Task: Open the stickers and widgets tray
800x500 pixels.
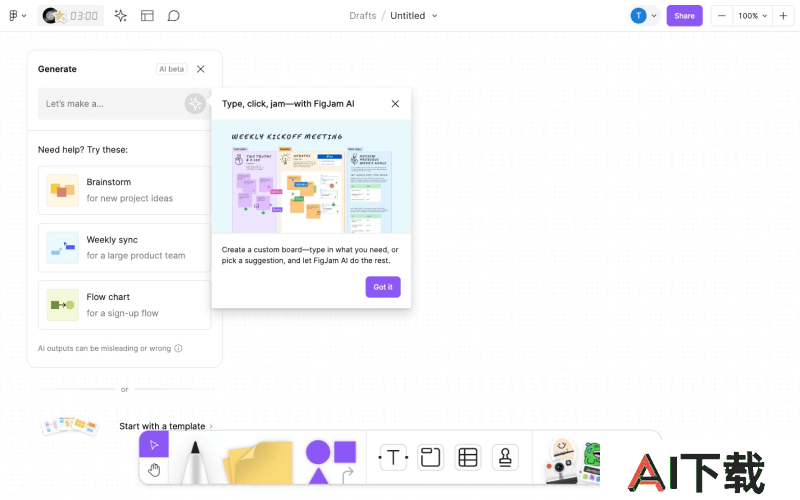Action: click(x=572, y=460)
